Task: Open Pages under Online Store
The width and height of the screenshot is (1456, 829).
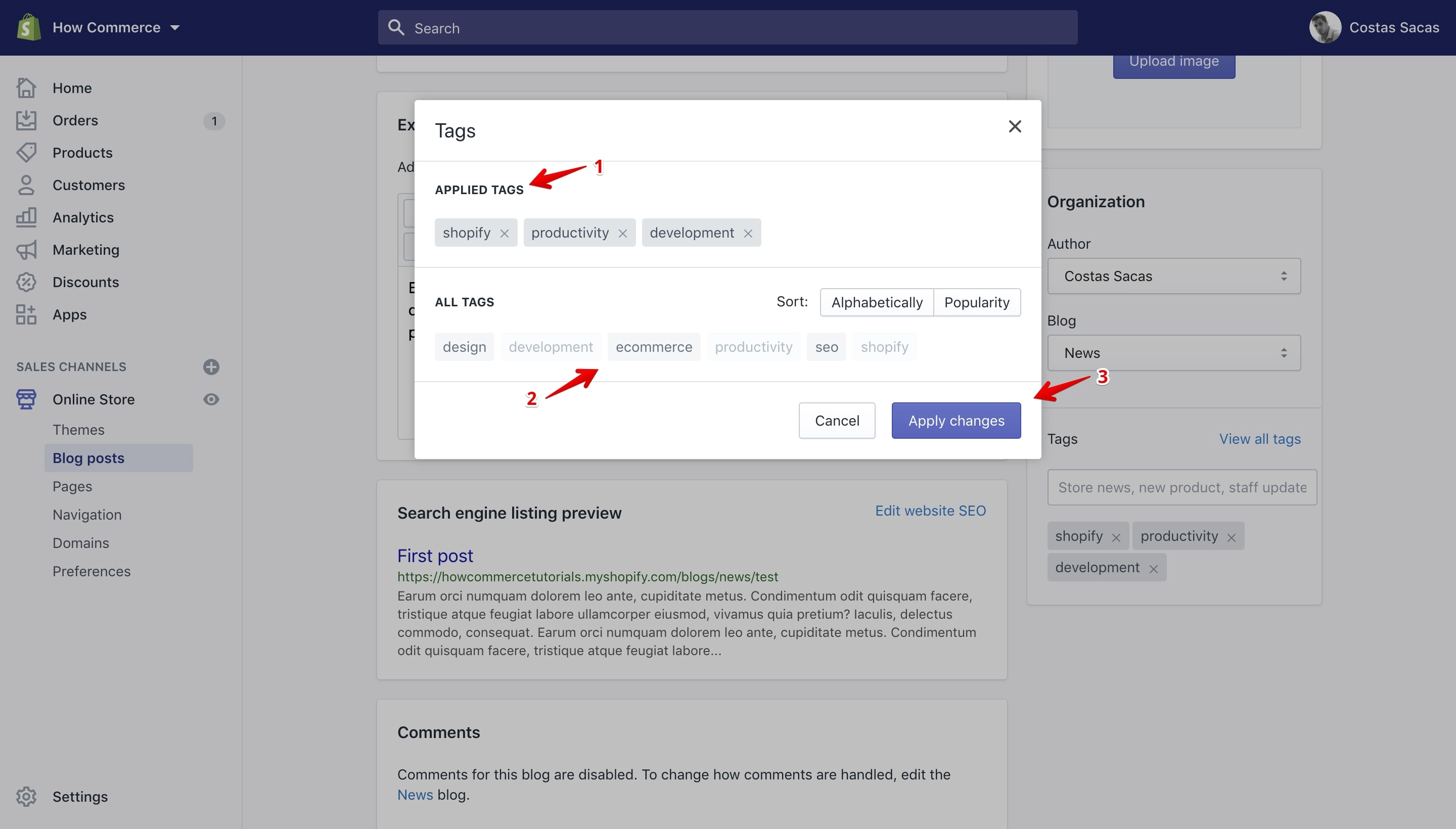Action: 72,486
